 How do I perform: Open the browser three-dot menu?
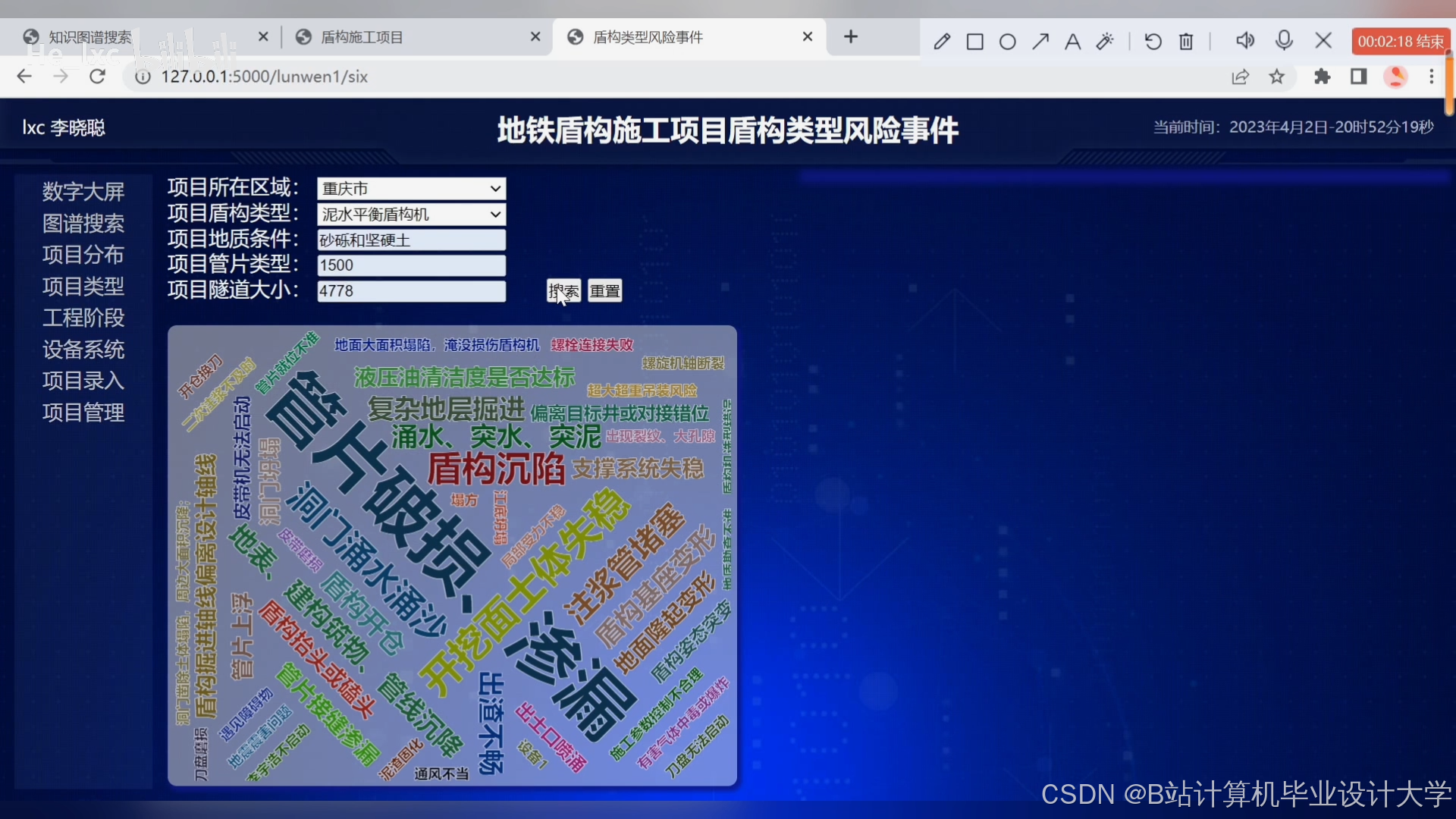tap(1432, 77)
